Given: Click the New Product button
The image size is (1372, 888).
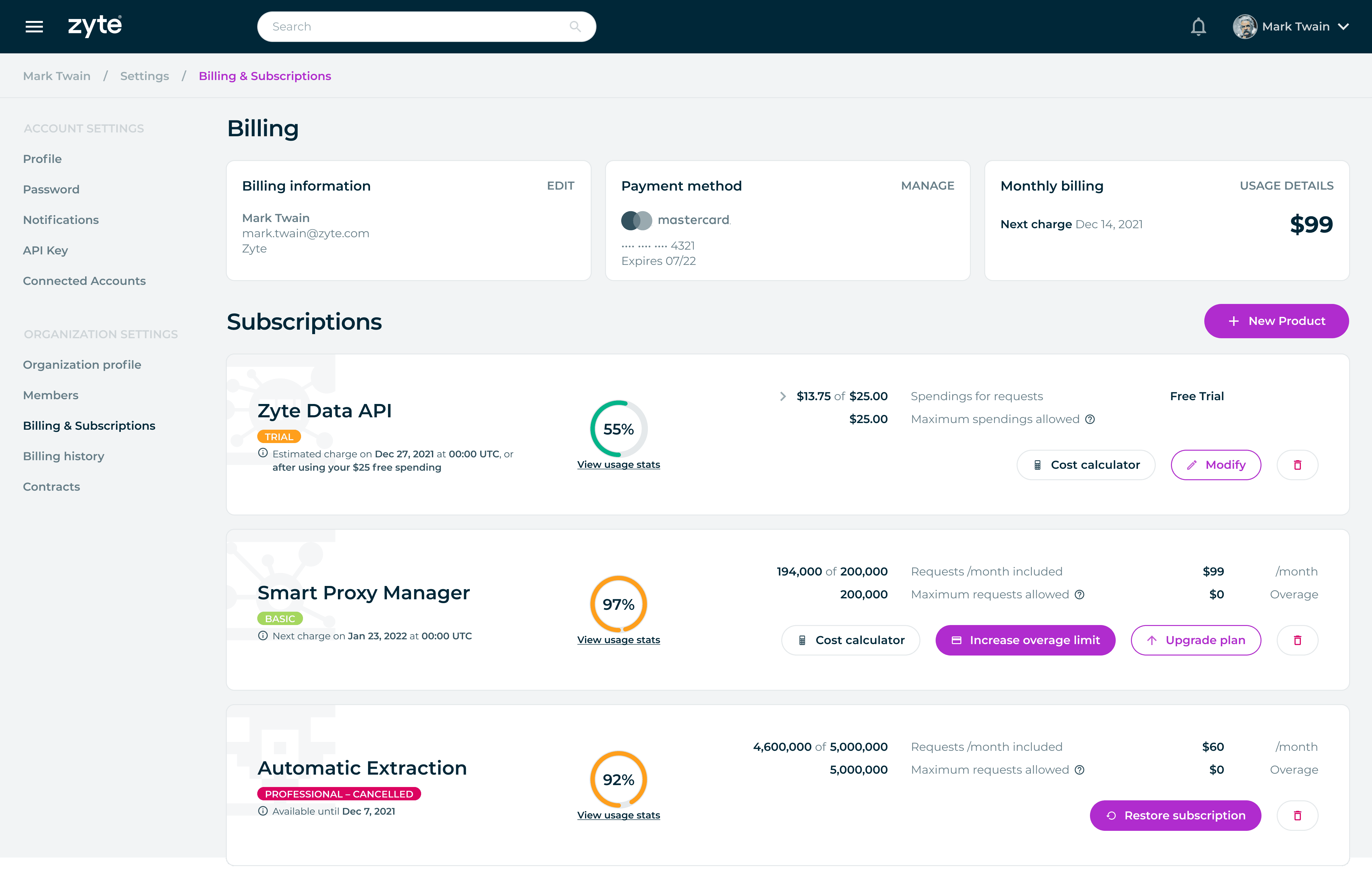Looking at the screenshot, I should 1276,321.
